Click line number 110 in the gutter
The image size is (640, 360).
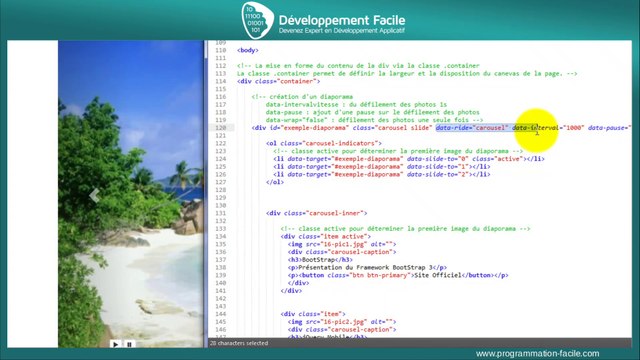220,50
